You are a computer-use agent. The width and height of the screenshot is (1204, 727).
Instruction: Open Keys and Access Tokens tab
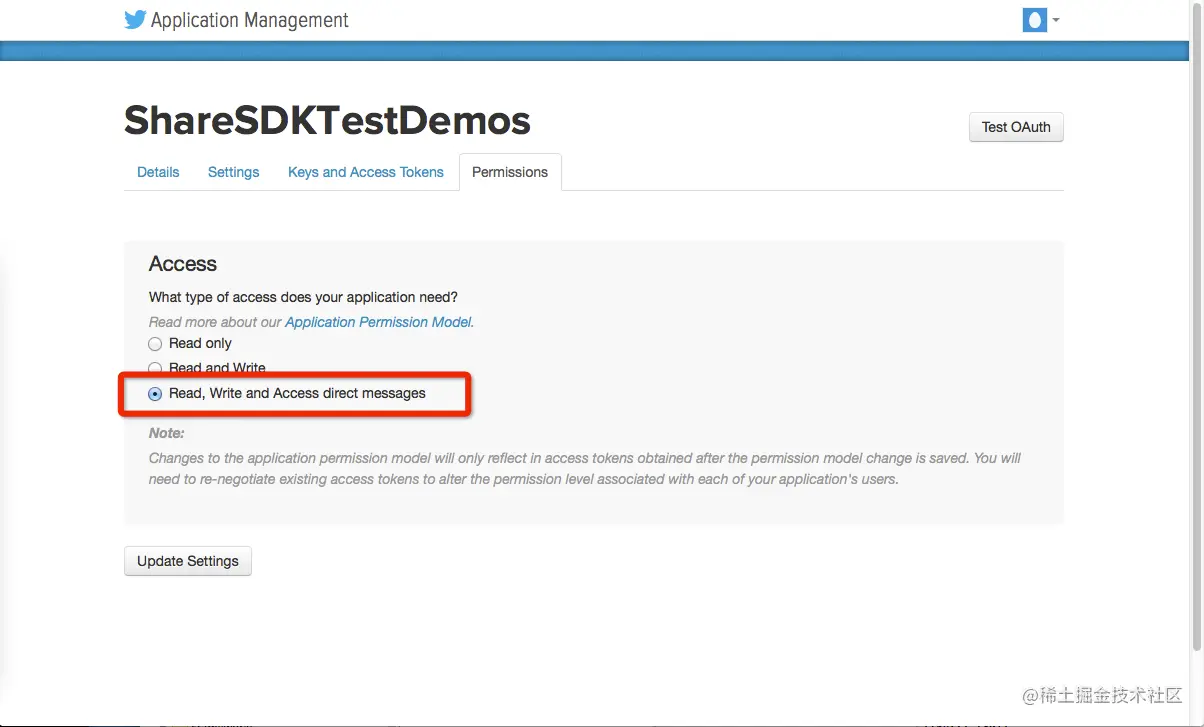click(x=366, y=172)
